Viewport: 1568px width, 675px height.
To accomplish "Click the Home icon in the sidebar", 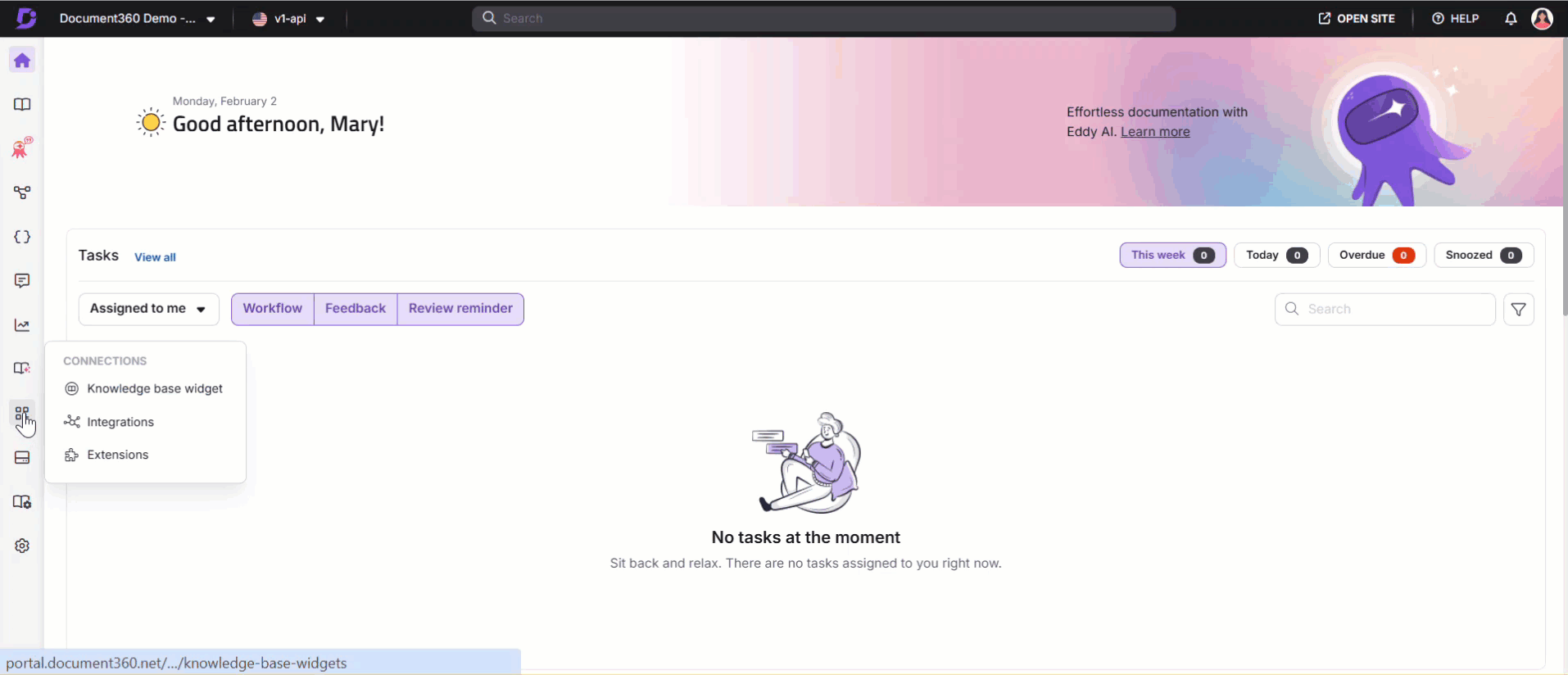I will click(22, 61).
